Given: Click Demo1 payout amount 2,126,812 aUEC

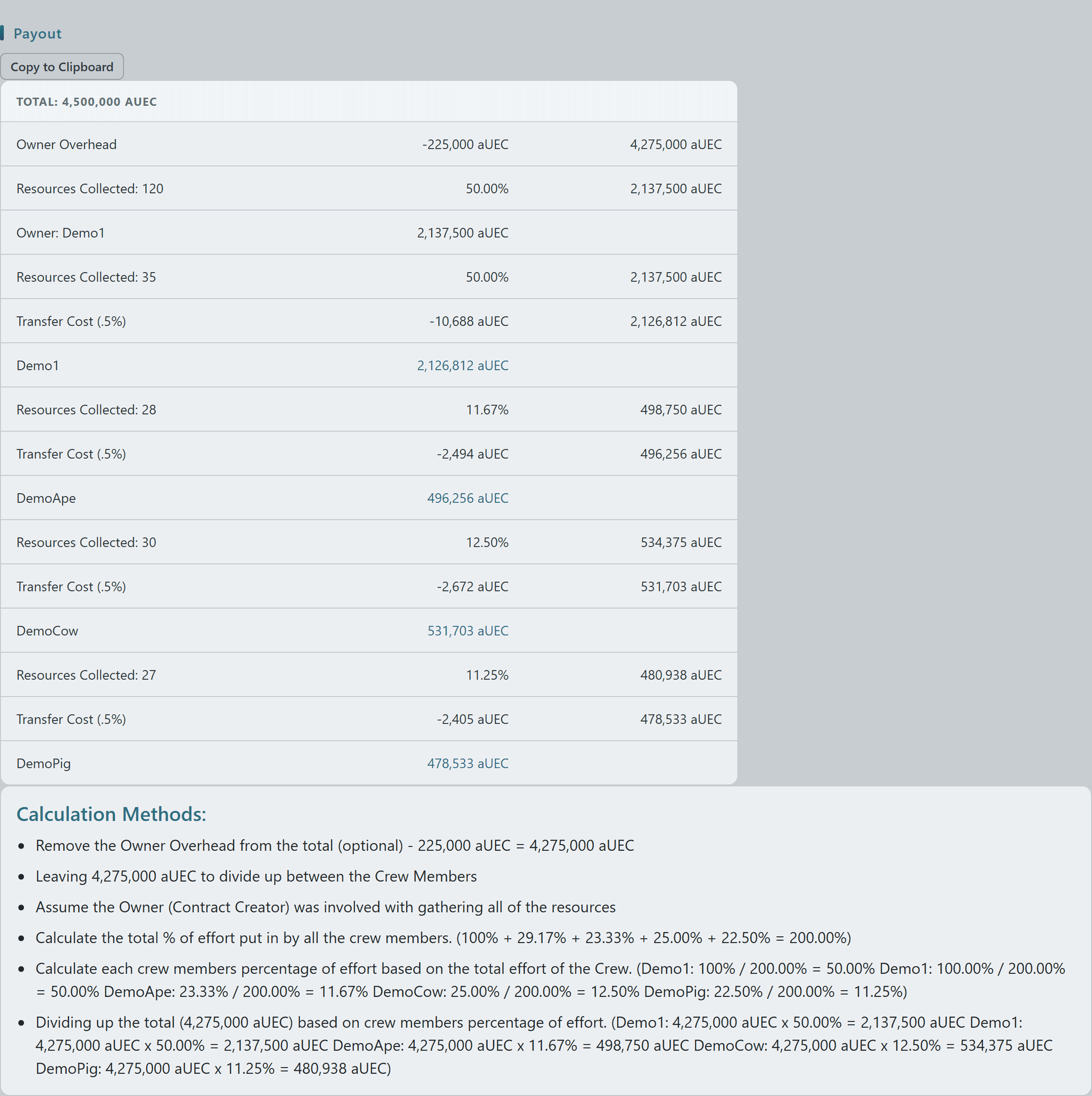Looking at the screenshot, I should pos(462,366).
